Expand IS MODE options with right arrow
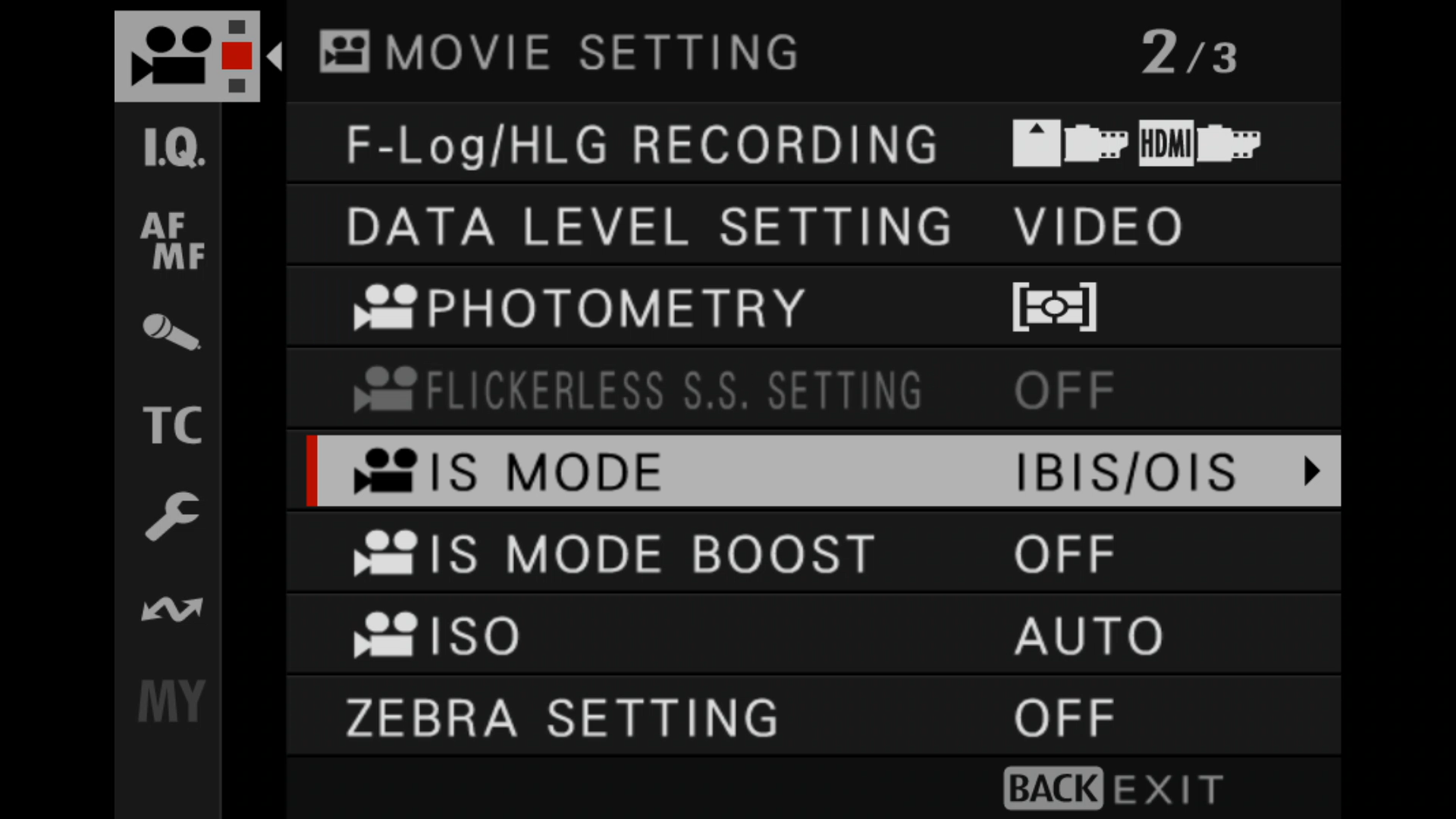Image resolution: width=1456 pixels, height=819 pixels. click(1312, 471)
